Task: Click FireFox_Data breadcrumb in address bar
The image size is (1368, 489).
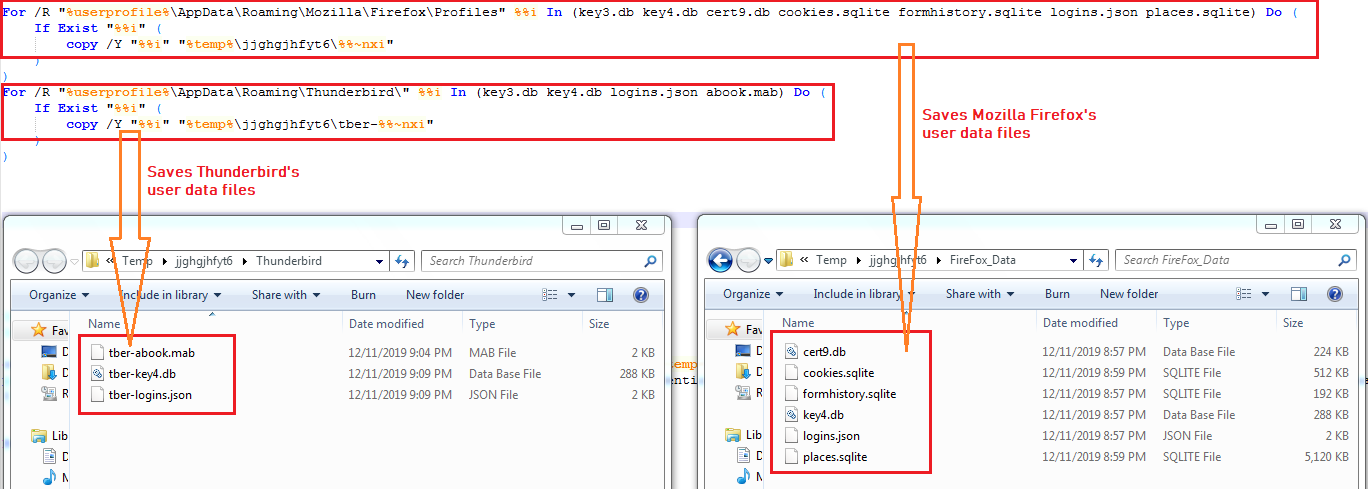Action: point(982,260)
